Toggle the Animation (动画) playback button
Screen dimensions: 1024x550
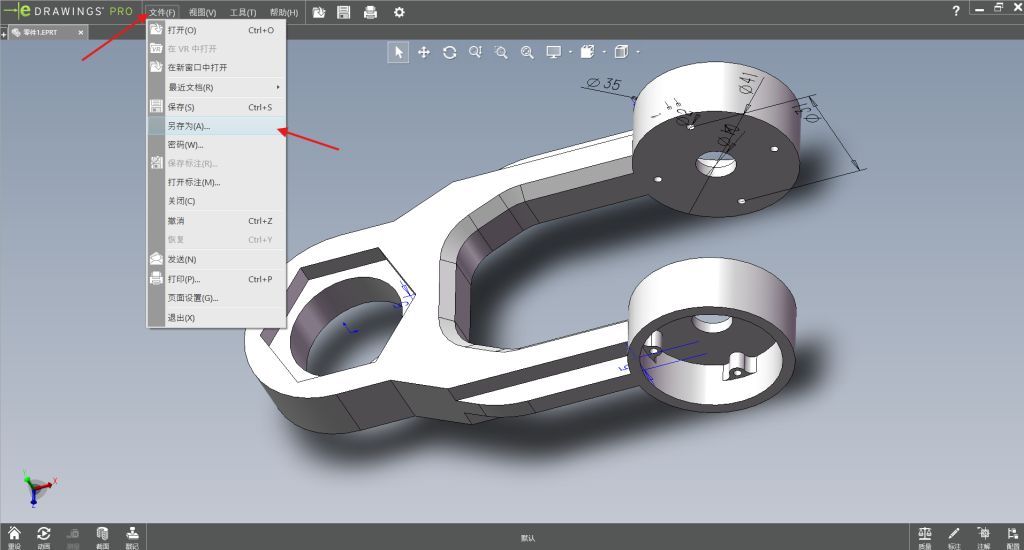44,534
